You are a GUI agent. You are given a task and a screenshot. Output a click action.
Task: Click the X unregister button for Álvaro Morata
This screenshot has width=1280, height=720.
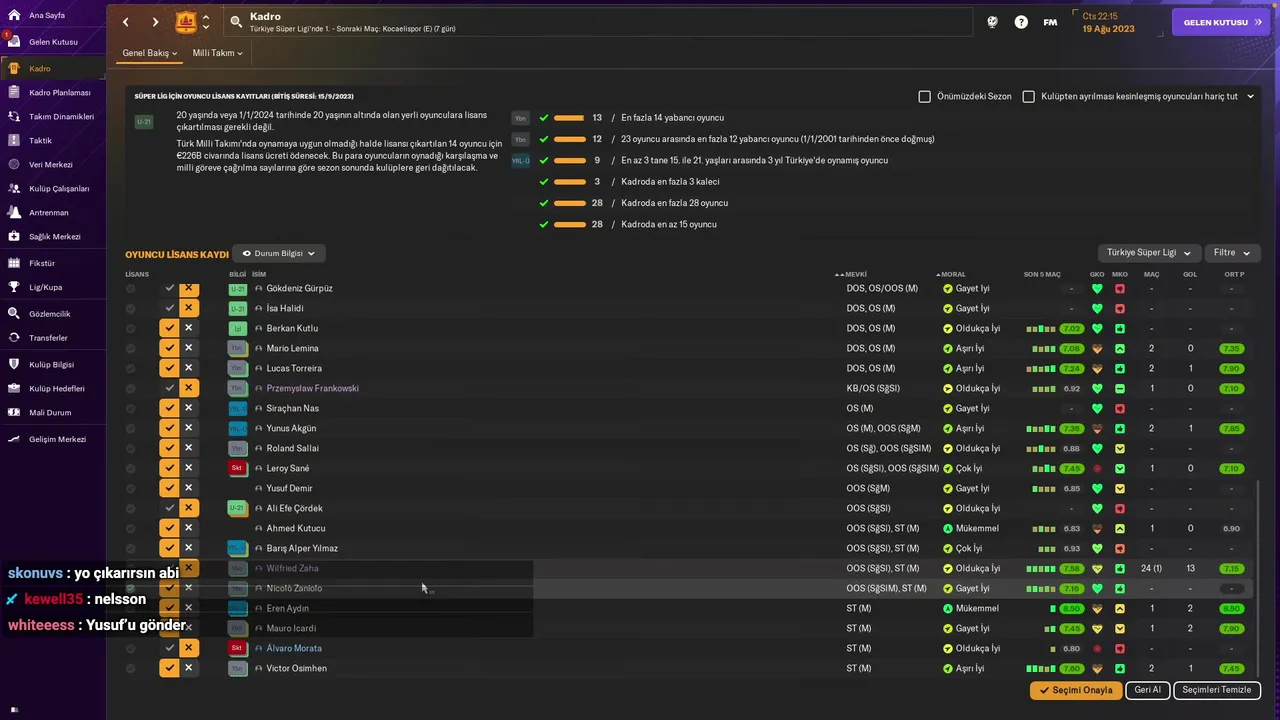pyautogui.click(x=188, y=648)
